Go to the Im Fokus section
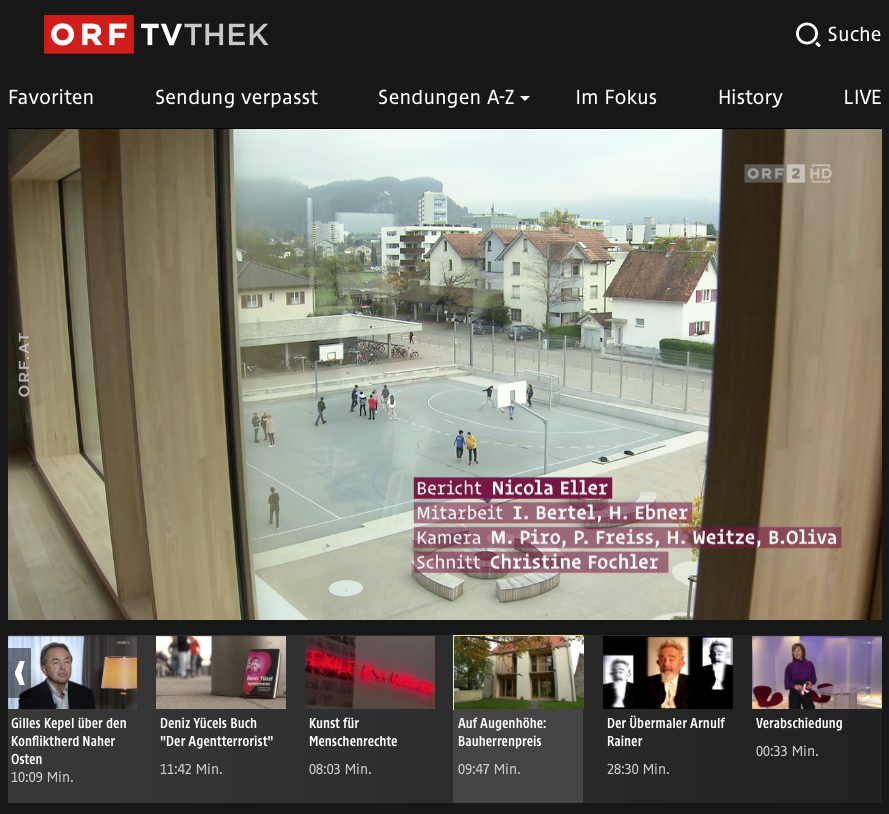This screenshot has height=814, width=889. pyautogui.click(x=616, y=97)
